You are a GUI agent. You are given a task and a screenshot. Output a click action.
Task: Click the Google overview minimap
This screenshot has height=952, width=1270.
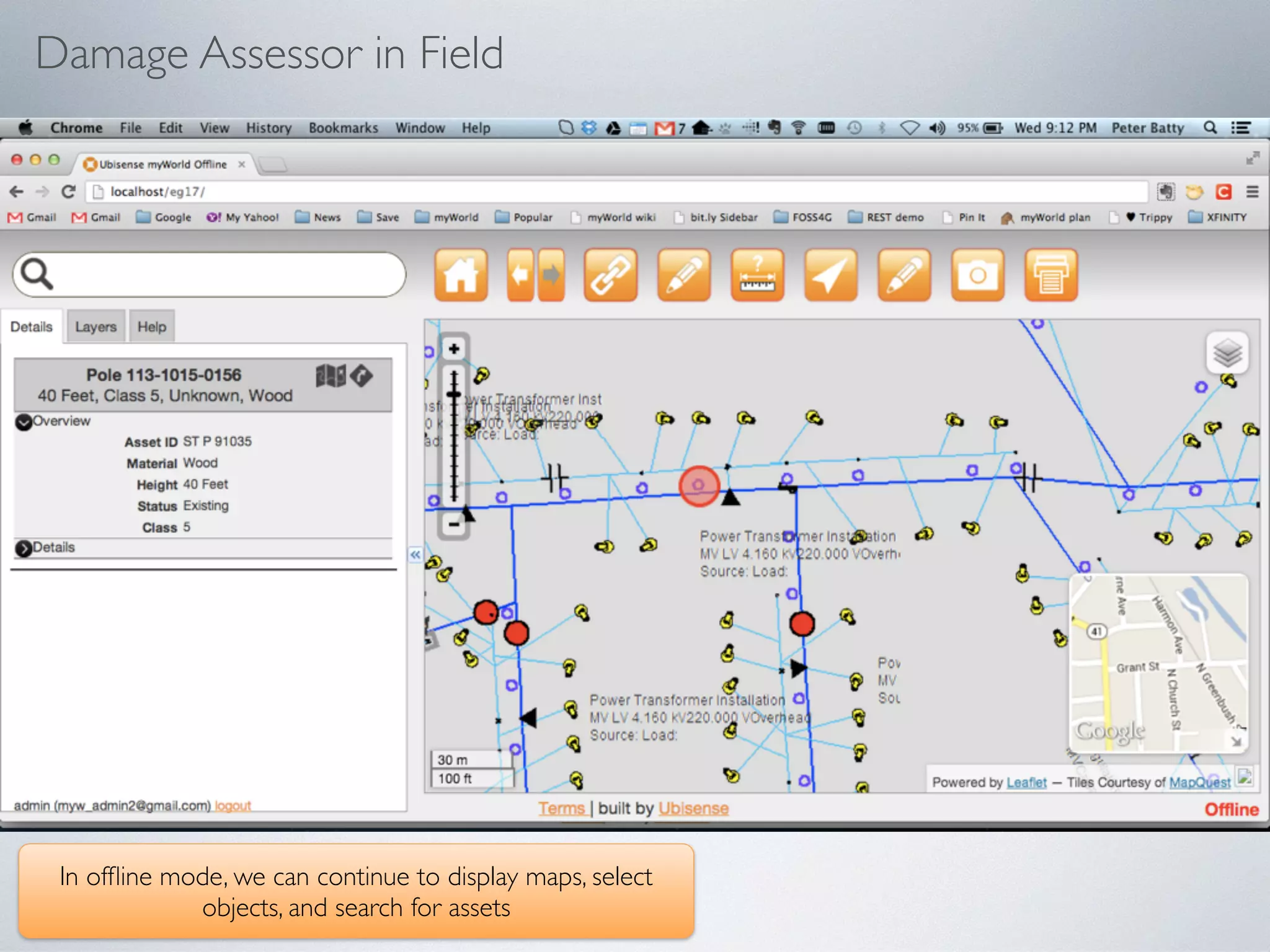coord(1159,663)
